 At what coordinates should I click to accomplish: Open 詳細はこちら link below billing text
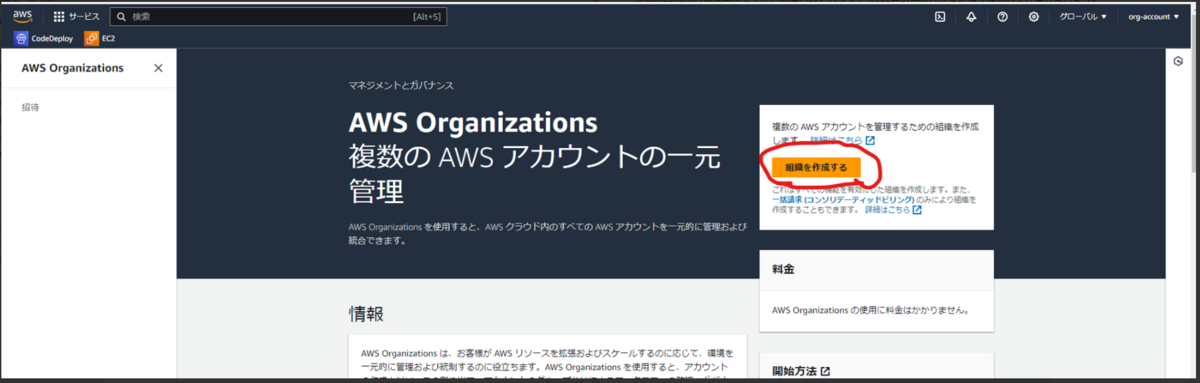coord(893,211)
